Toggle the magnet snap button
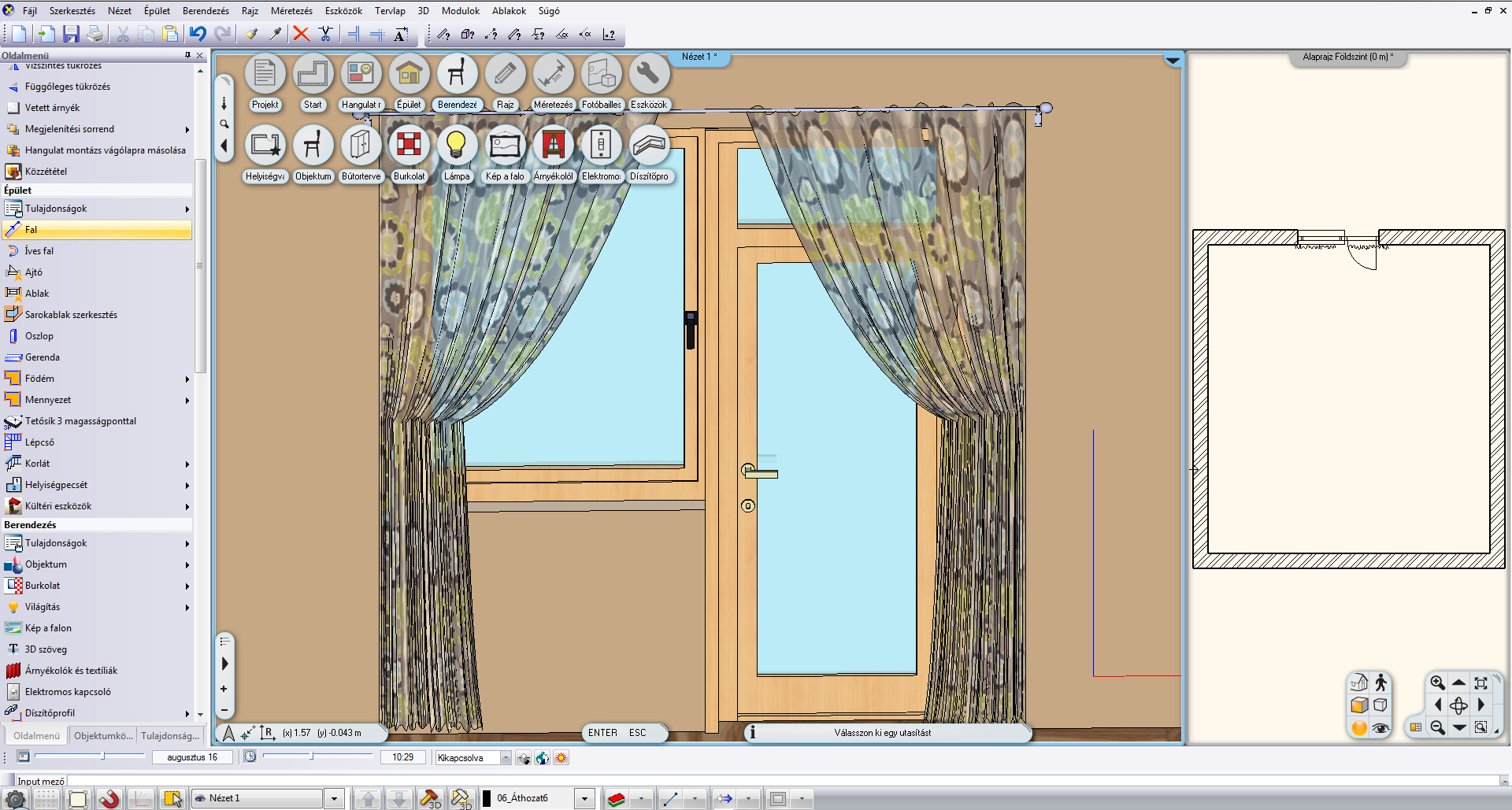The image size is (1512, 810). click(109, 799)
